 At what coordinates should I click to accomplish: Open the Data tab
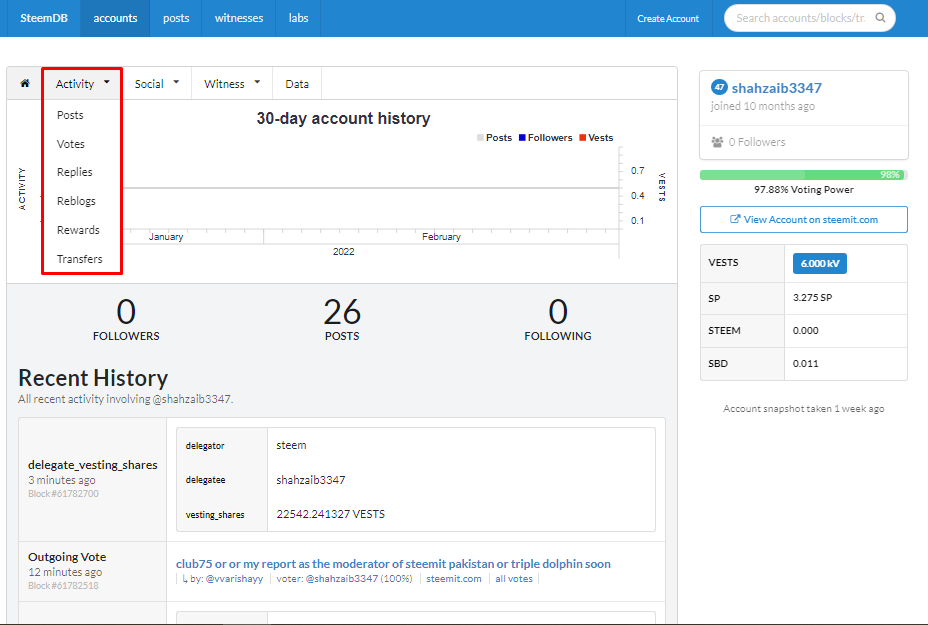tap(297, 83)
